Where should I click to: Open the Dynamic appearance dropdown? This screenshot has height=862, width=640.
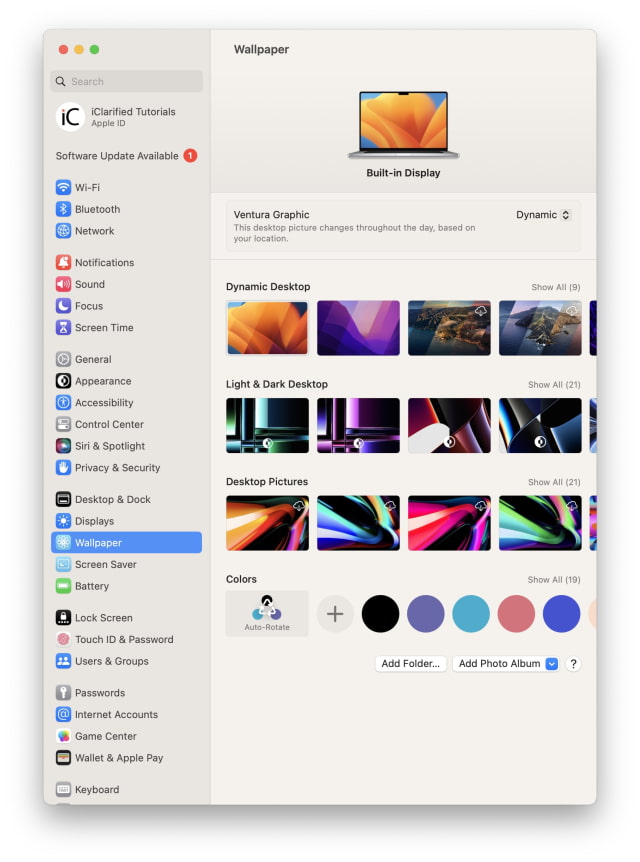[x=543, y=215]
